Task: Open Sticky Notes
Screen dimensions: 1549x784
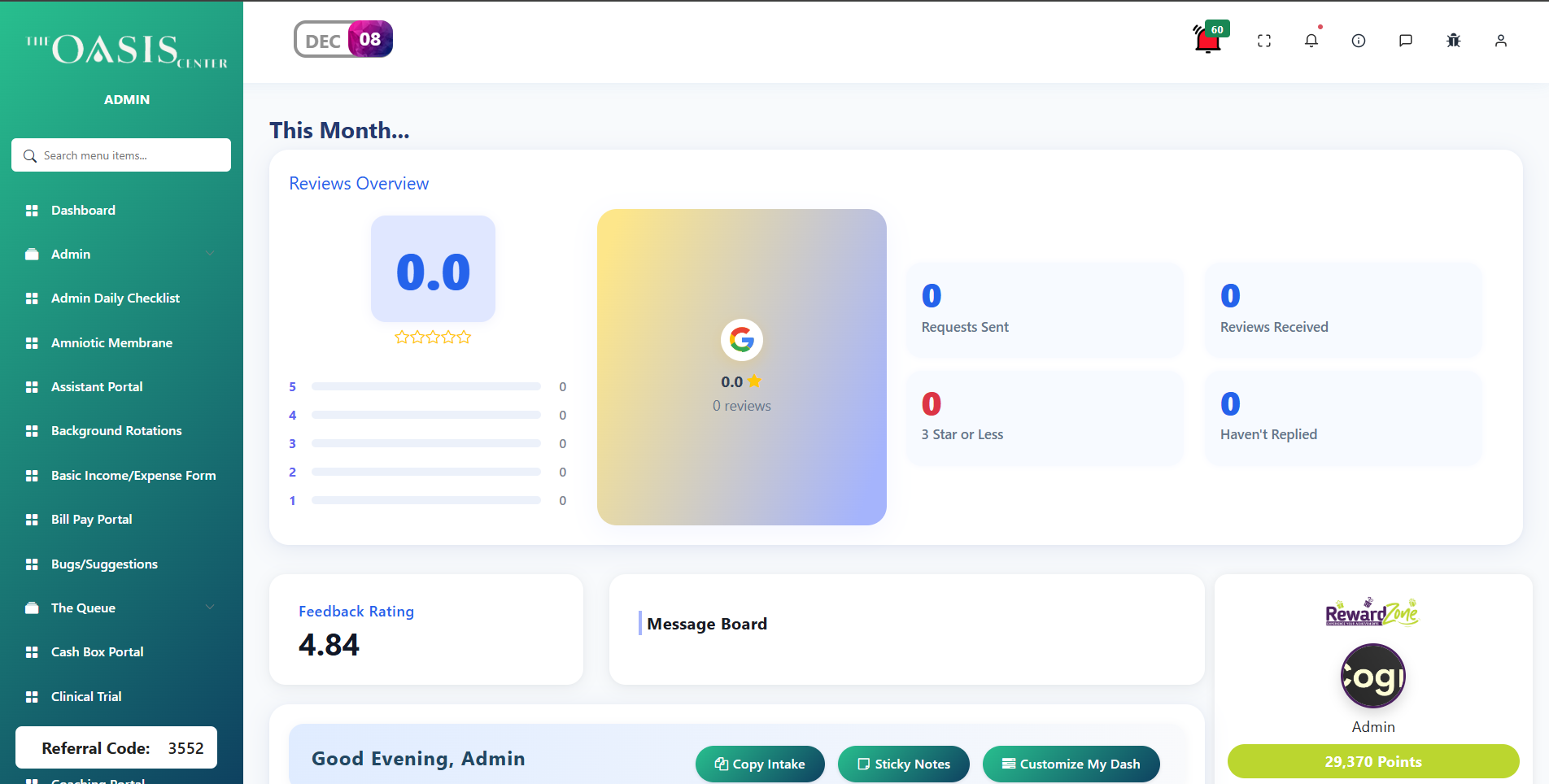Action: pyautogui.click(x=903, y=764)
